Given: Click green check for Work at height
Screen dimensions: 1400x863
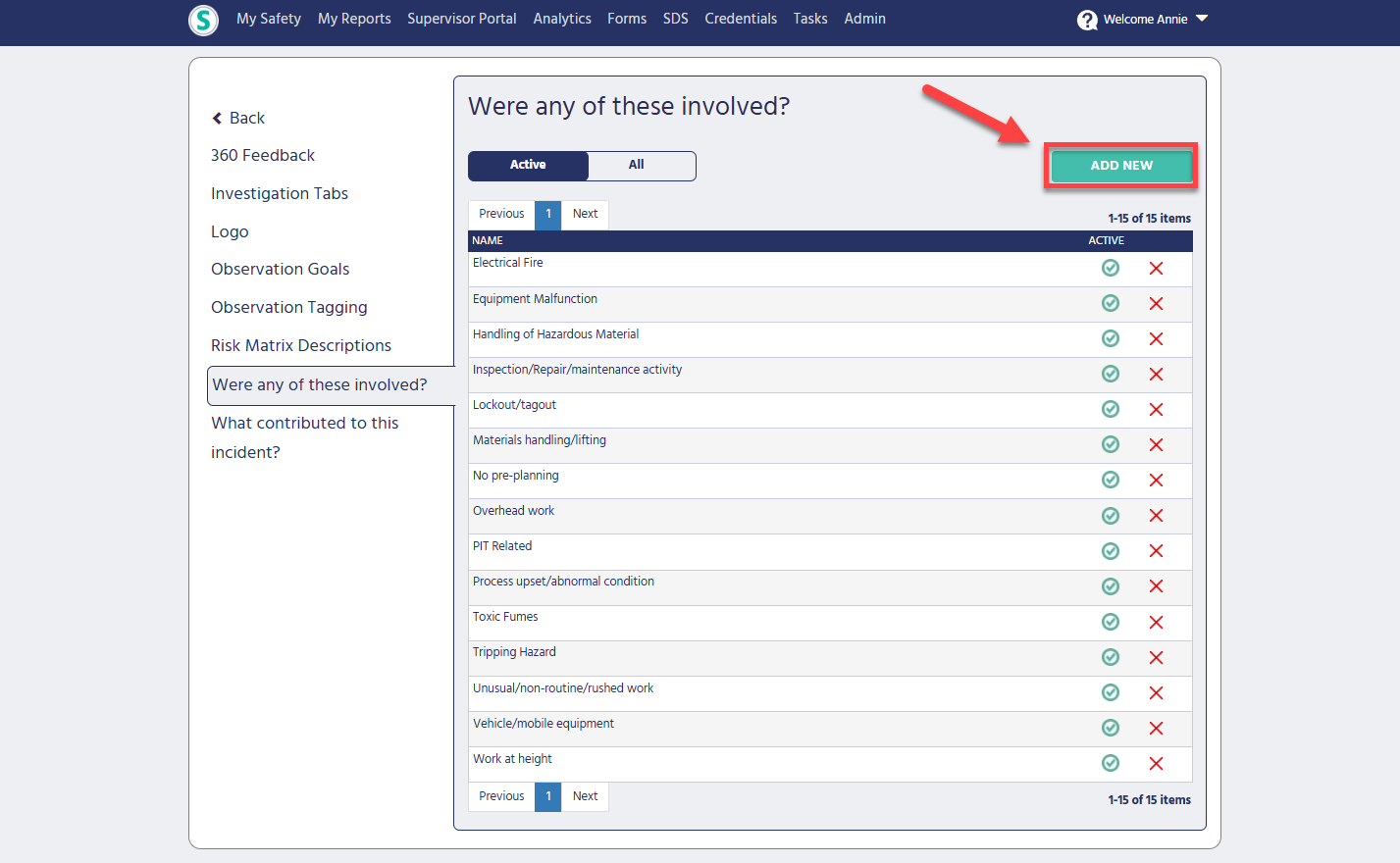Looking at the screenshot, I should [x=1111, y=763].
